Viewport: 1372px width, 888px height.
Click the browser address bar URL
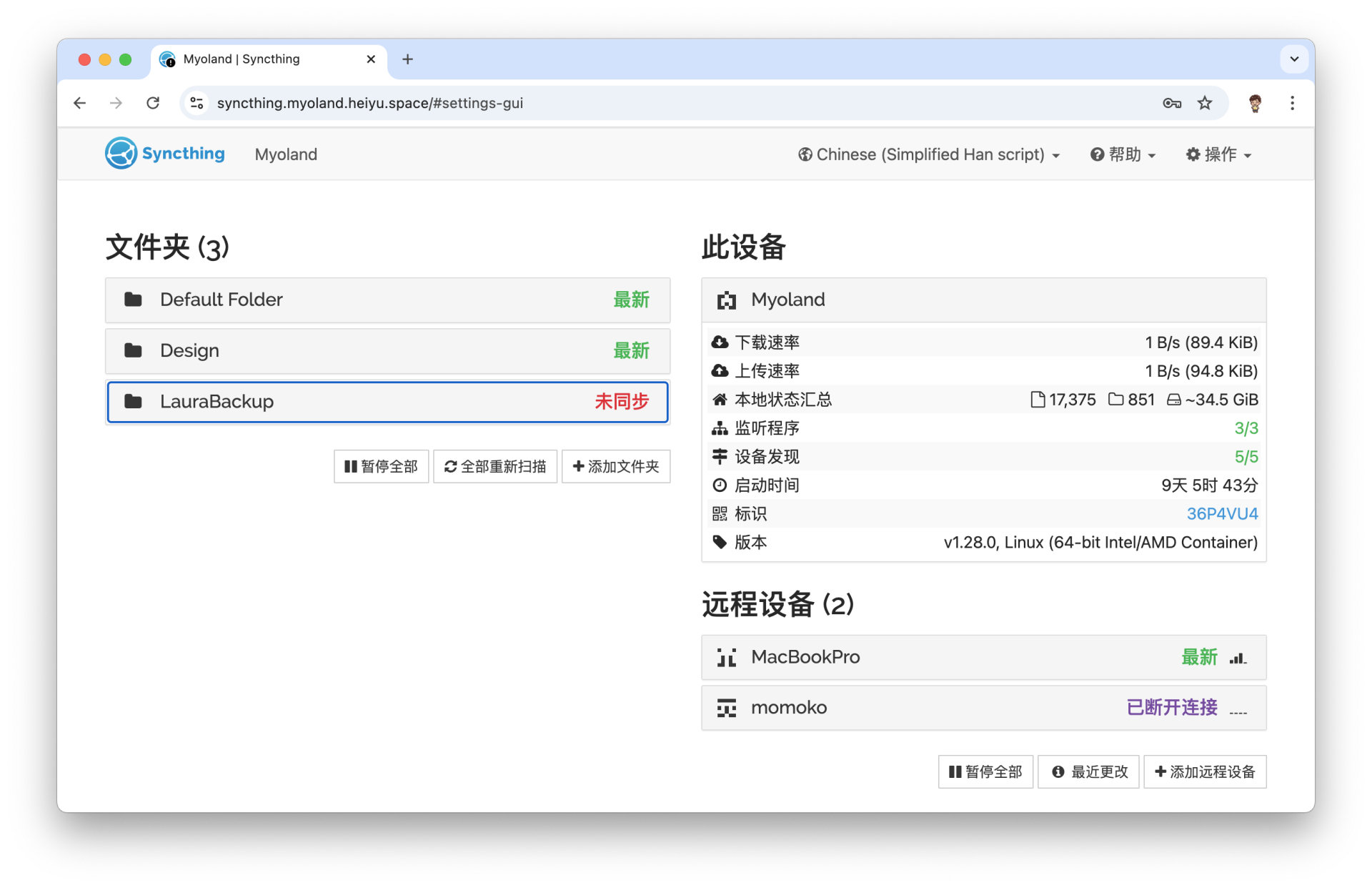[370, 103]
